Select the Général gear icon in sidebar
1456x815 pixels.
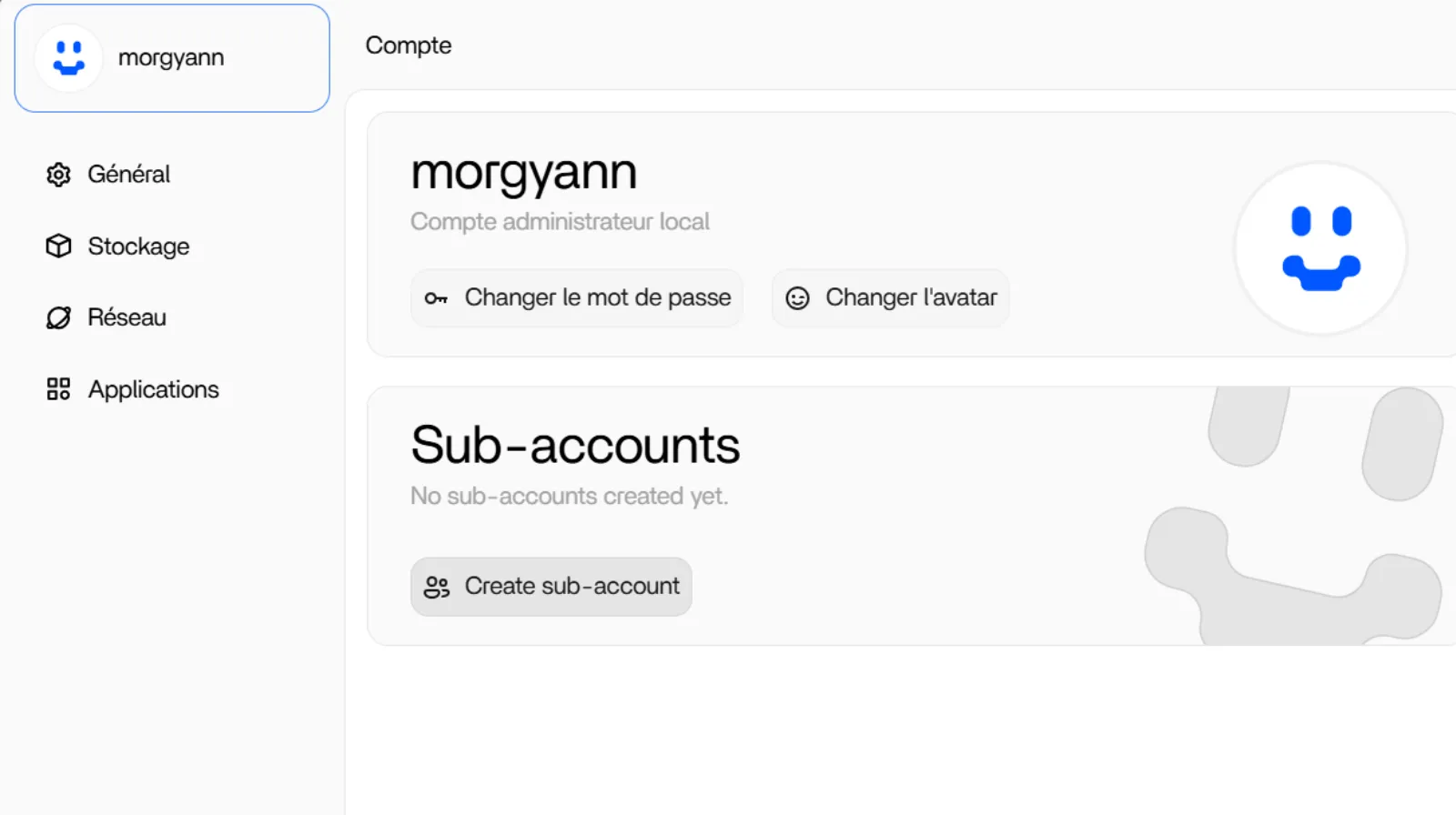[x=57, y=174]
